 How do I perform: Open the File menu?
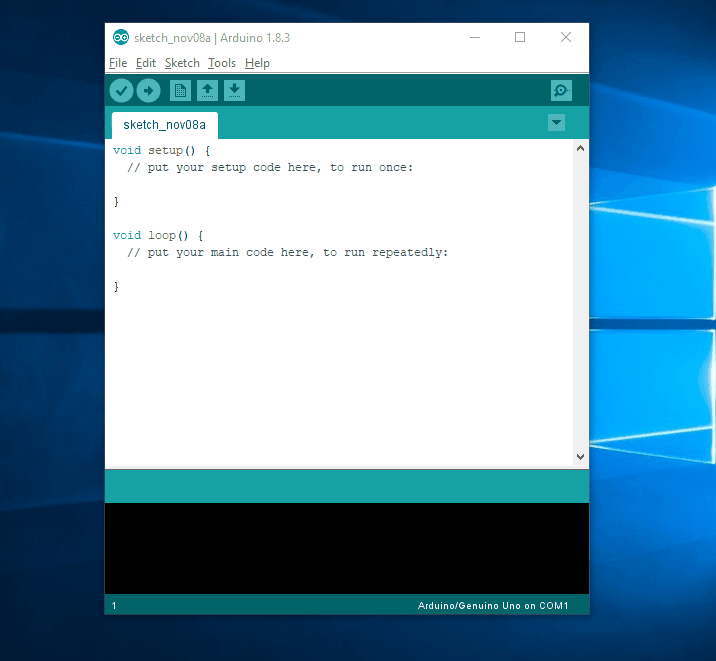pos(118,63)
